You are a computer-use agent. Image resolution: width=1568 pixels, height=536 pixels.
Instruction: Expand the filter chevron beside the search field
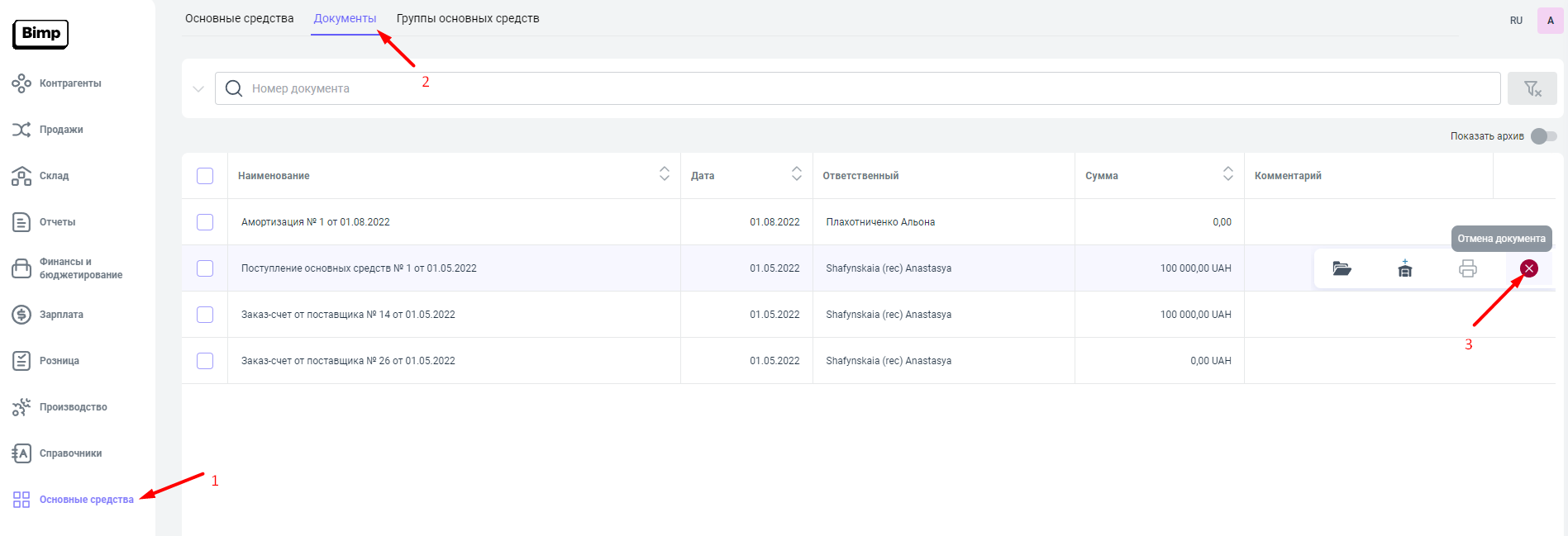point(198,88)
